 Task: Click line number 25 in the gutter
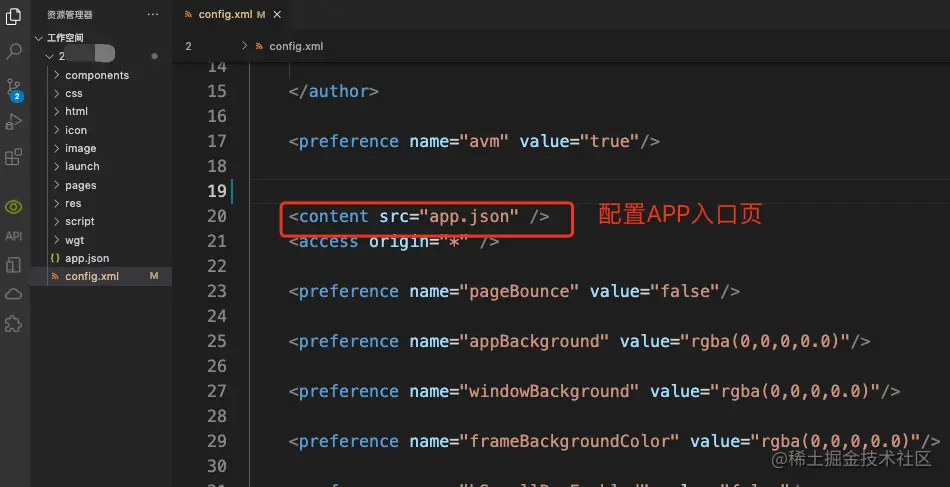[217, 341]
